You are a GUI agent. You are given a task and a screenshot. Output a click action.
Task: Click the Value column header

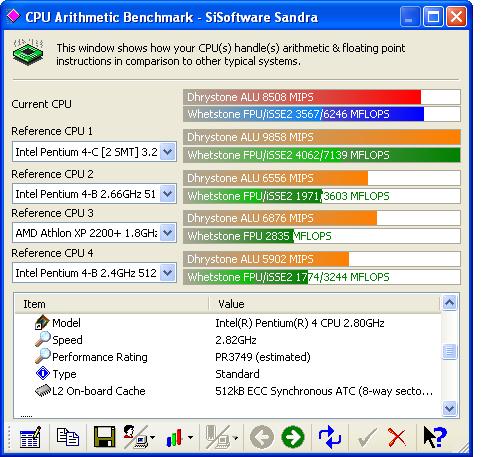pyautogui.click(x=325, y=304)
